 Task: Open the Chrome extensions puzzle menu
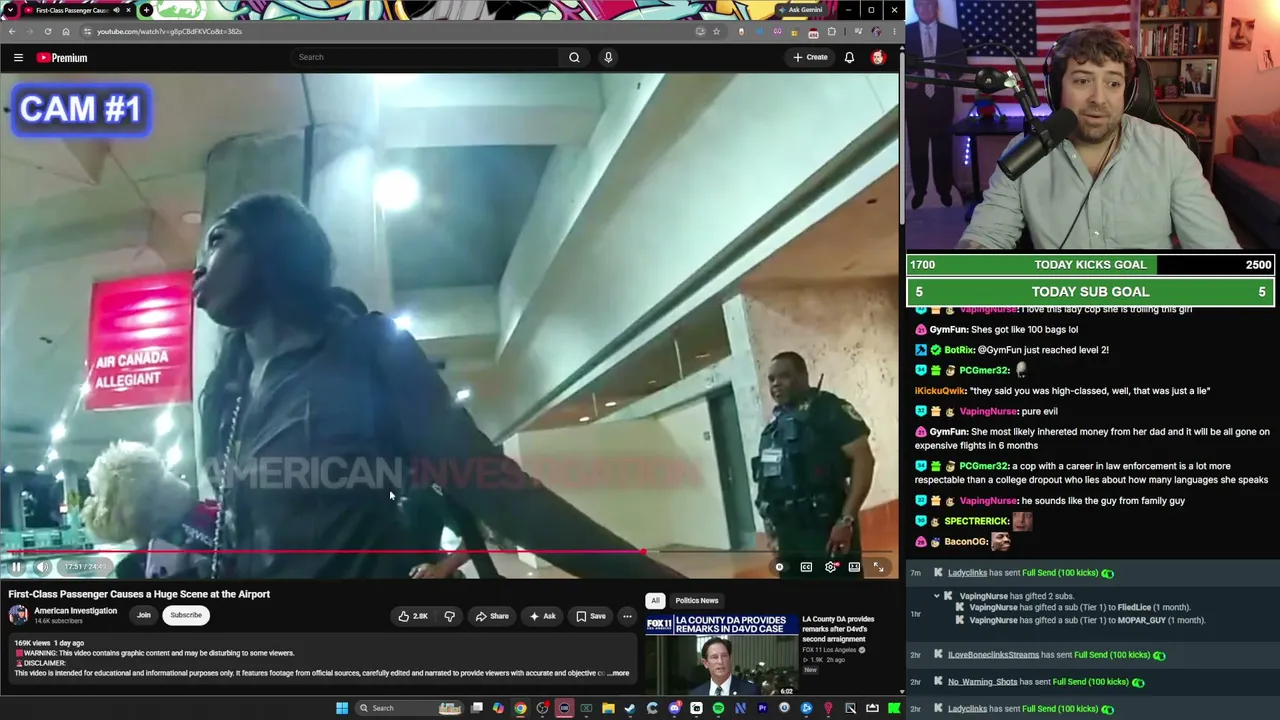click(x=831, y=31)
